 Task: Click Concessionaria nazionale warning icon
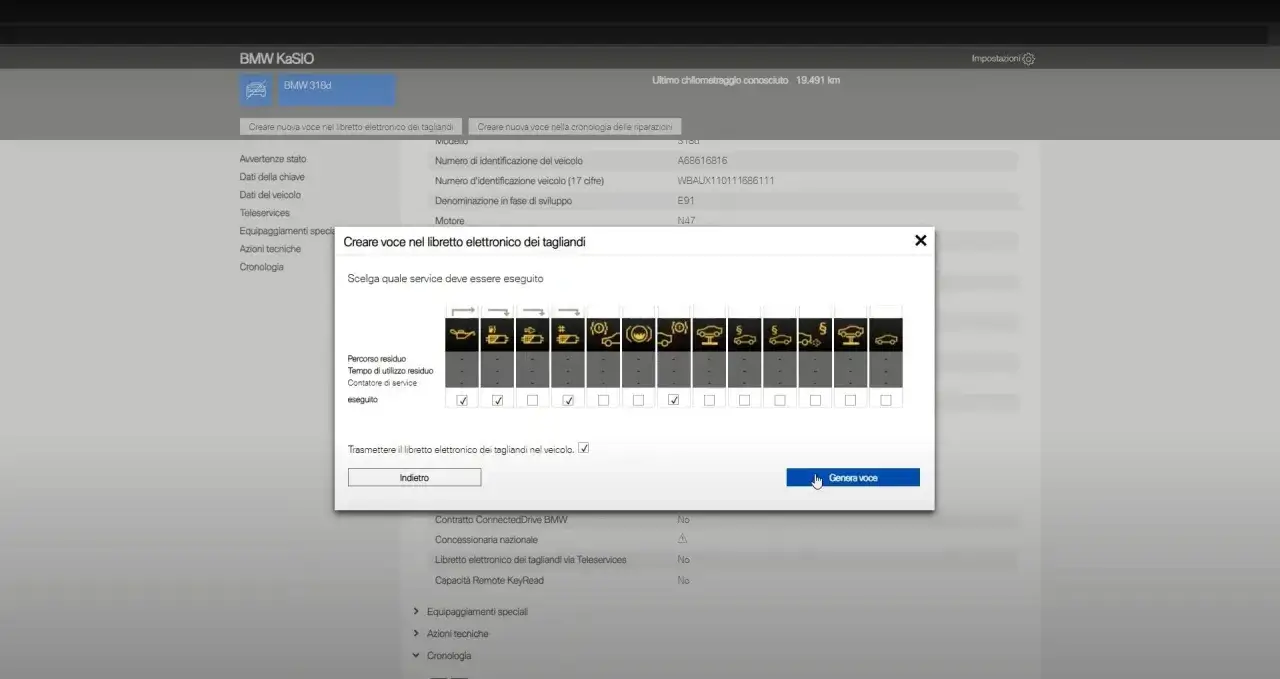683,539
